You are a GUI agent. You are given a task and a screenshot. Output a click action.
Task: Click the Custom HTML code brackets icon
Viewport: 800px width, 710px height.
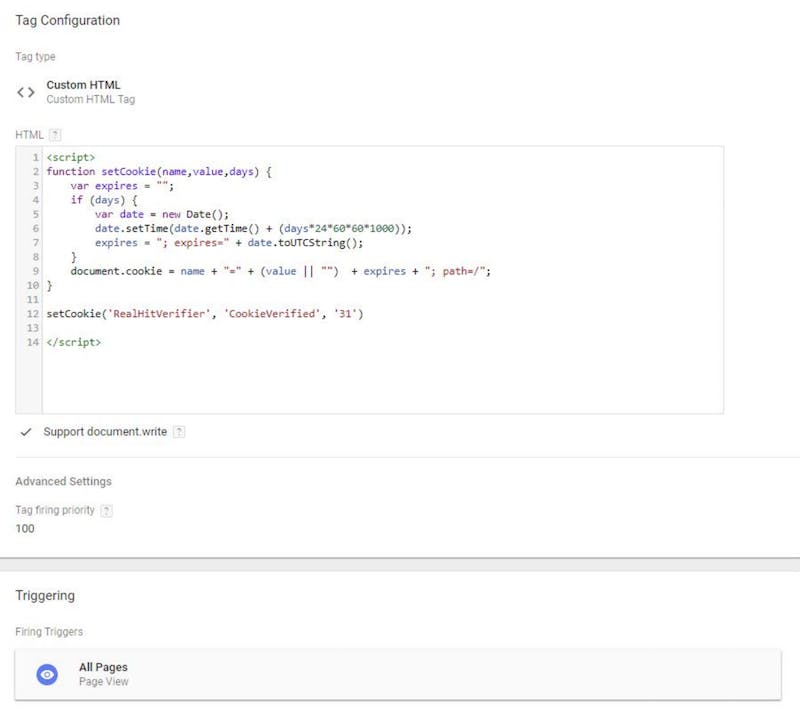[26, 92]
